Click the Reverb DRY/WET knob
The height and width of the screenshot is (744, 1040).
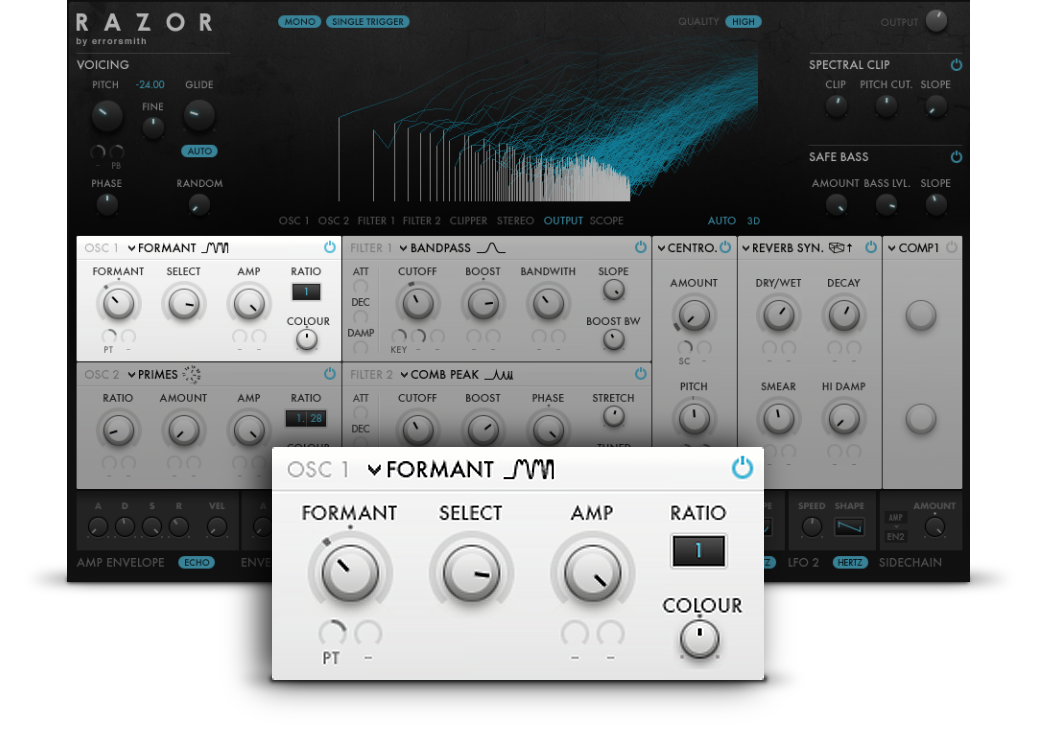(x=778, y=314)
